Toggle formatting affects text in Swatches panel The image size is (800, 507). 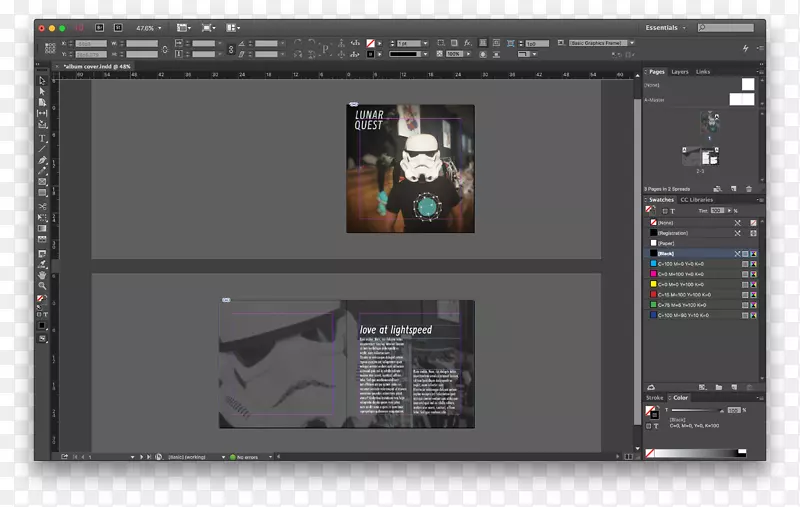click(x=672, y=211)
